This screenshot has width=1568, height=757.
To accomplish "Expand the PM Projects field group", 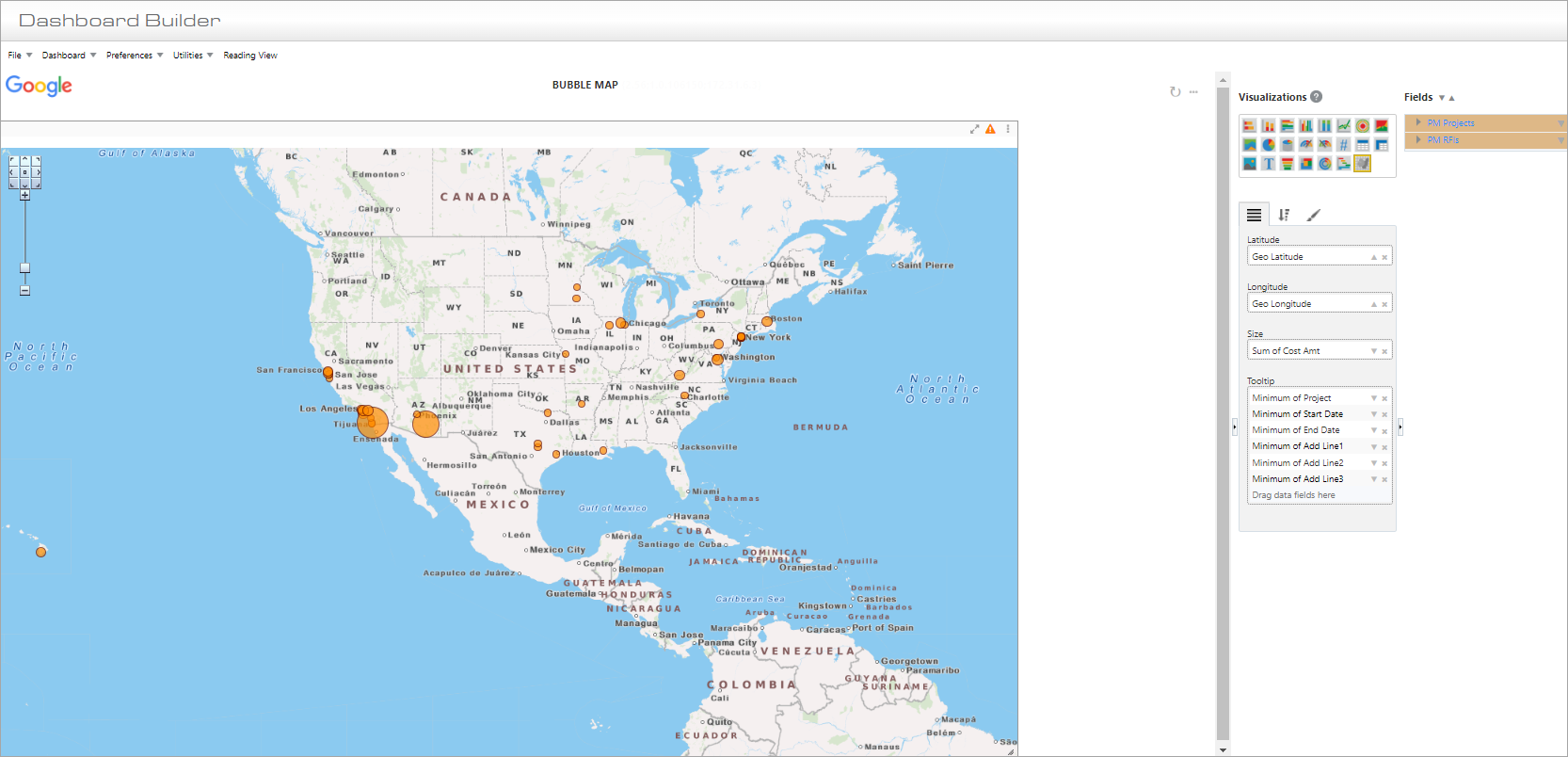I will click(1418, 122).
